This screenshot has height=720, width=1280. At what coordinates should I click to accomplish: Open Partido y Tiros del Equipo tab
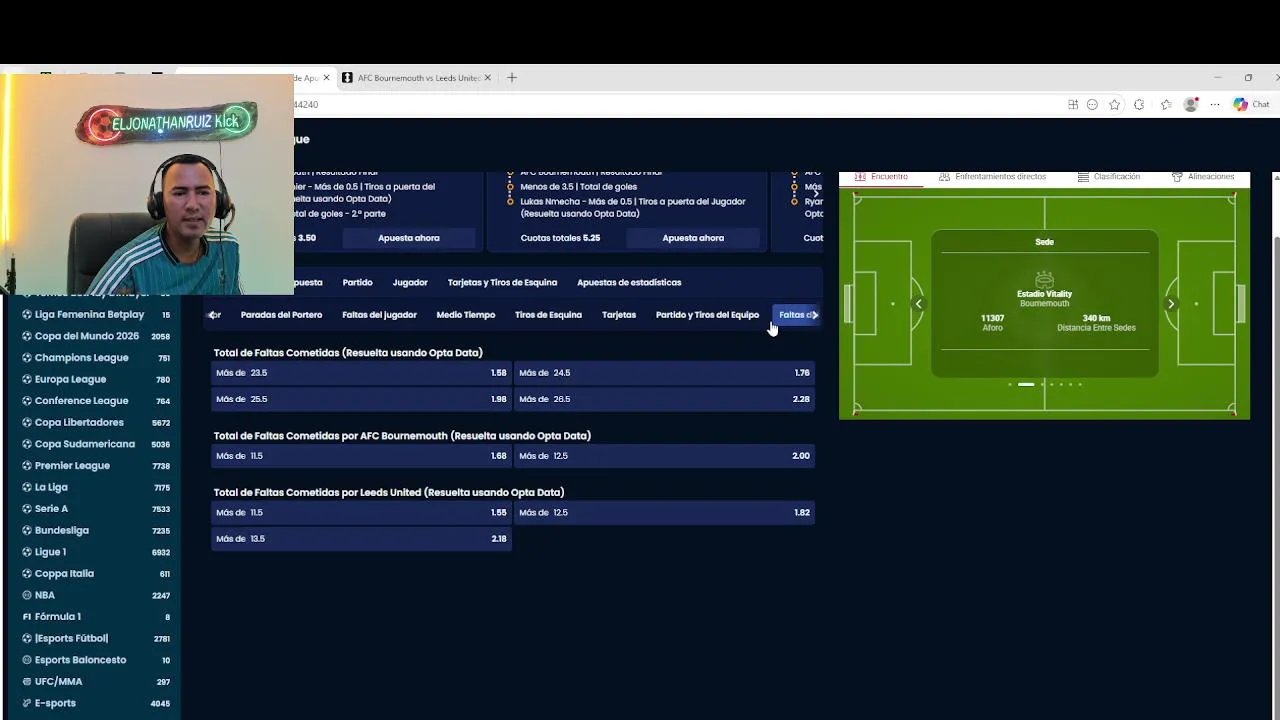point(707,315)
